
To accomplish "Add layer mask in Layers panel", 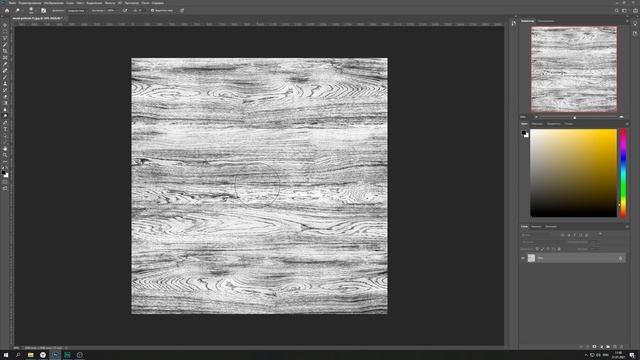I will [594, 347].
